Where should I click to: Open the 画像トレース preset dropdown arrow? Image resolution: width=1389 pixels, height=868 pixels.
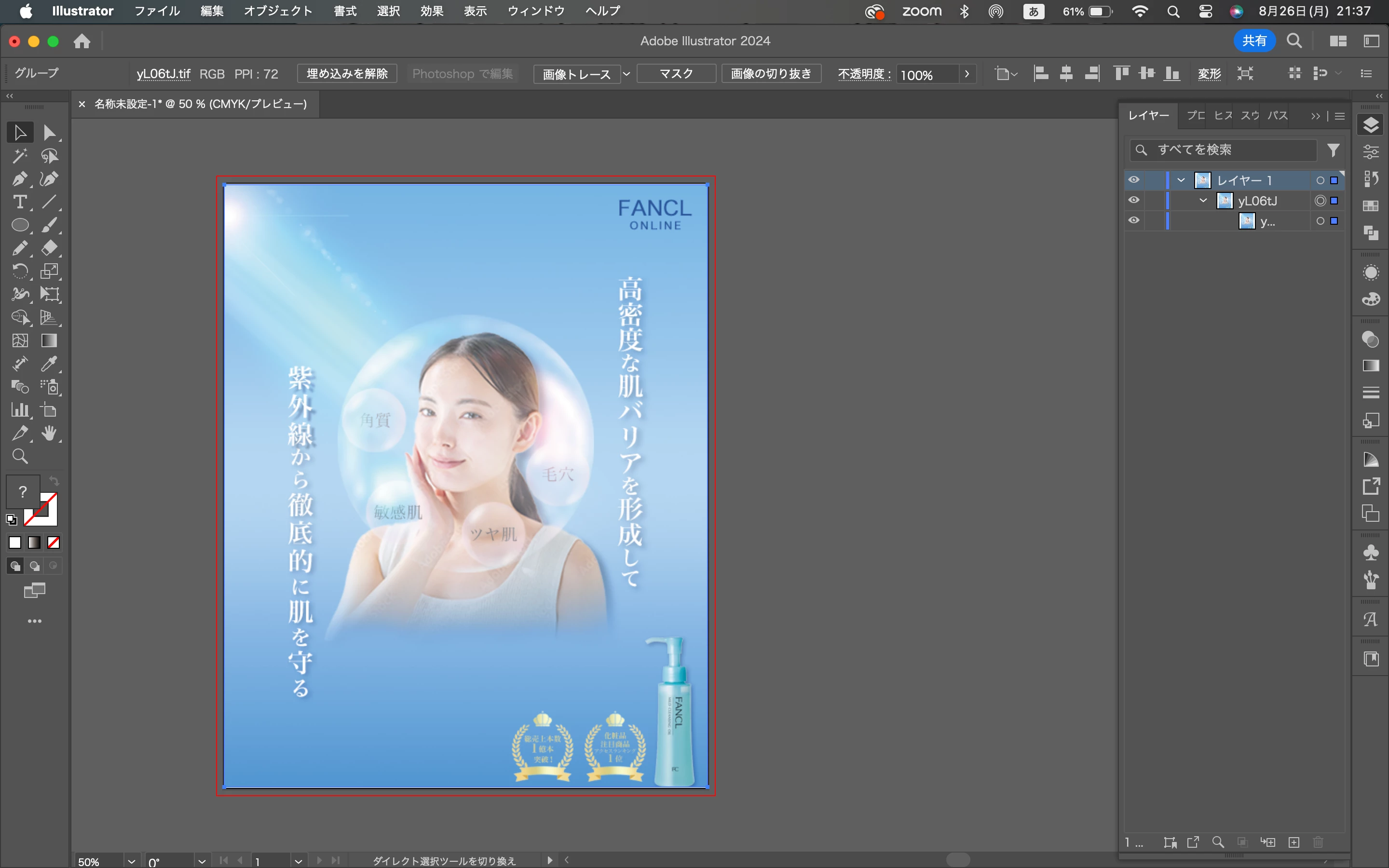pos(627,74)
